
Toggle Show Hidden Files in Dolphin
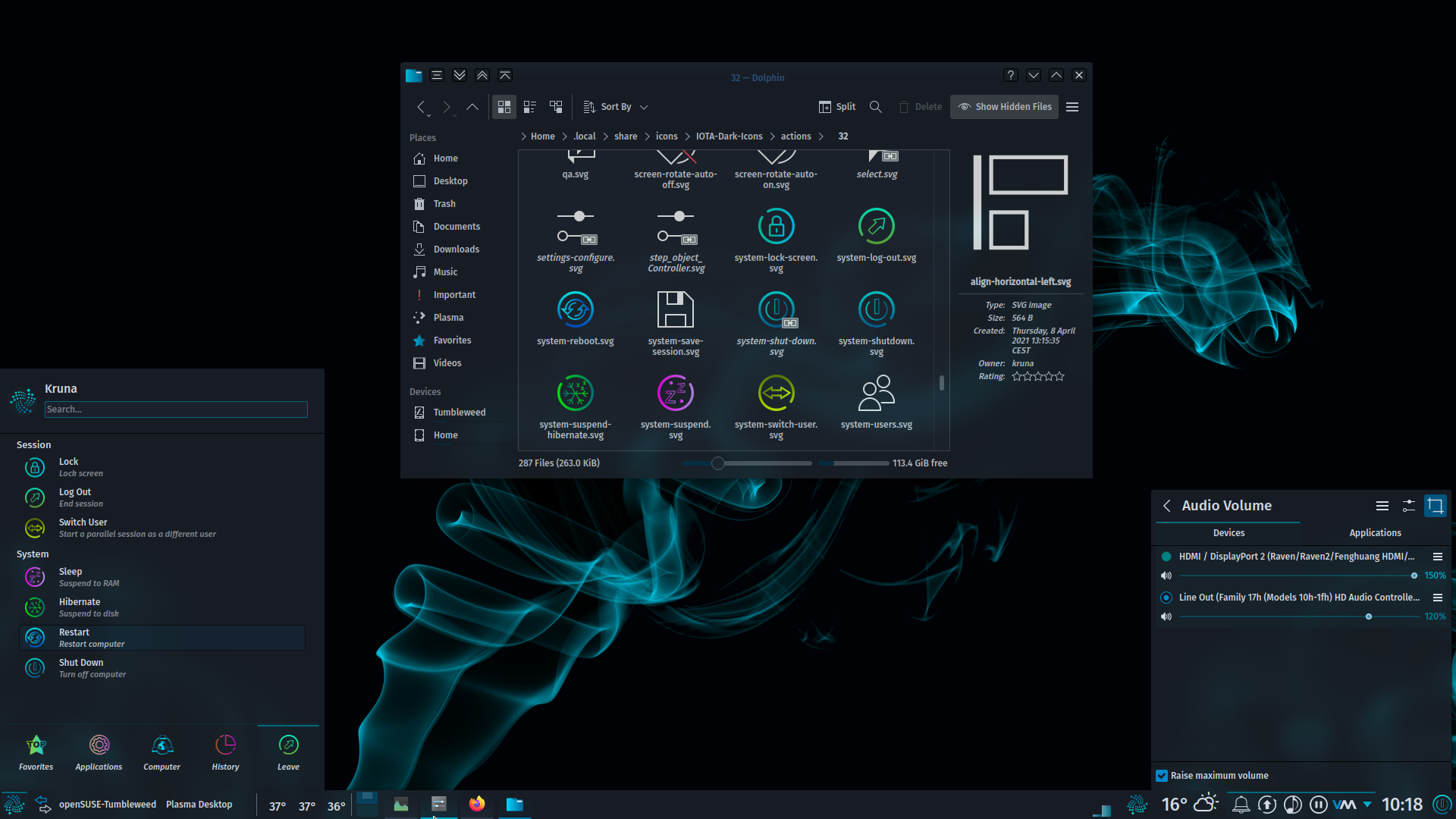pos(1005,107)
